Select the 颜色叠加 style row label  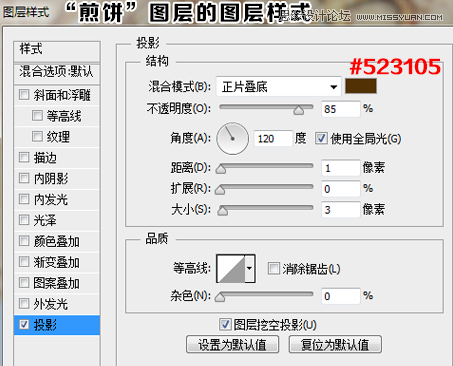(57, 241)
